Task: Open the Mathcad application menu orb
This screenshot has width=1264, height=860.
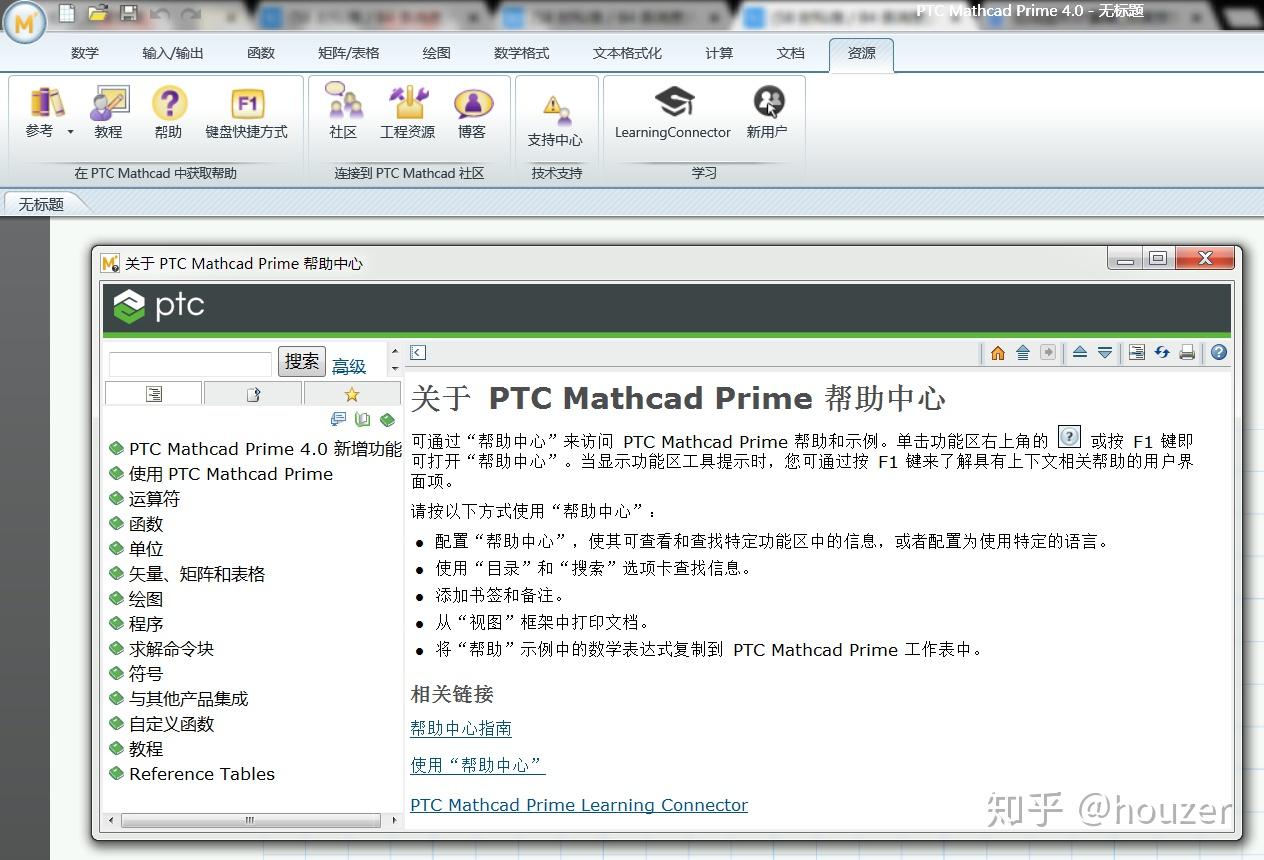Action: click(24, 22)
